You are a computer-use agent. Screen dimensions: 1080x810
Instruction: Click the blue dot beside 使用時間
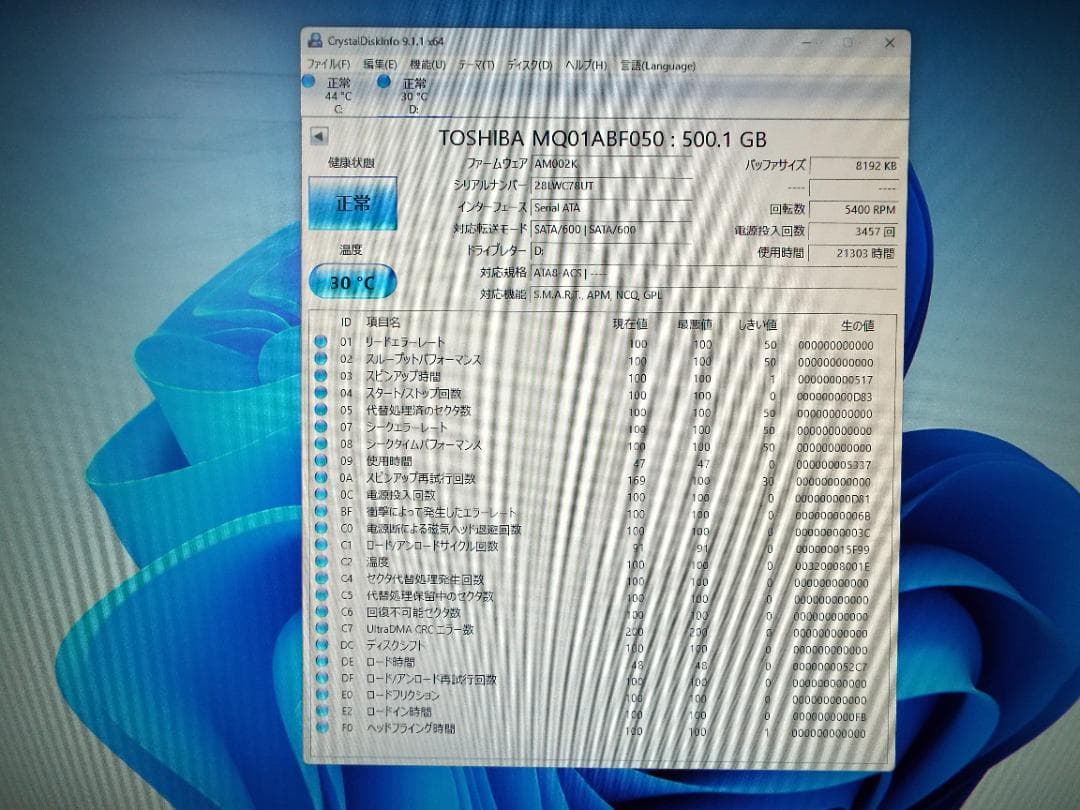pyautogui.click(x=321, y=462)
